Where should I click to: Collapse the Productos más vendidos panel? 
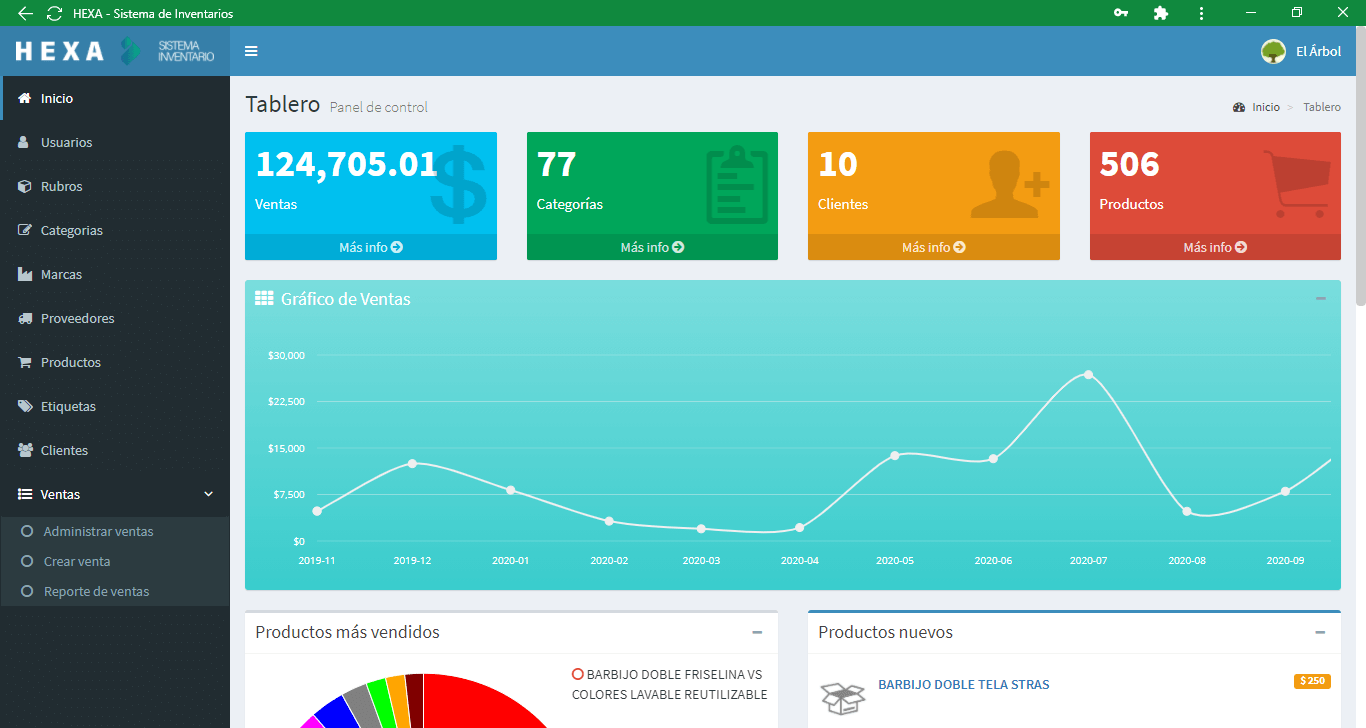(757, 632)
